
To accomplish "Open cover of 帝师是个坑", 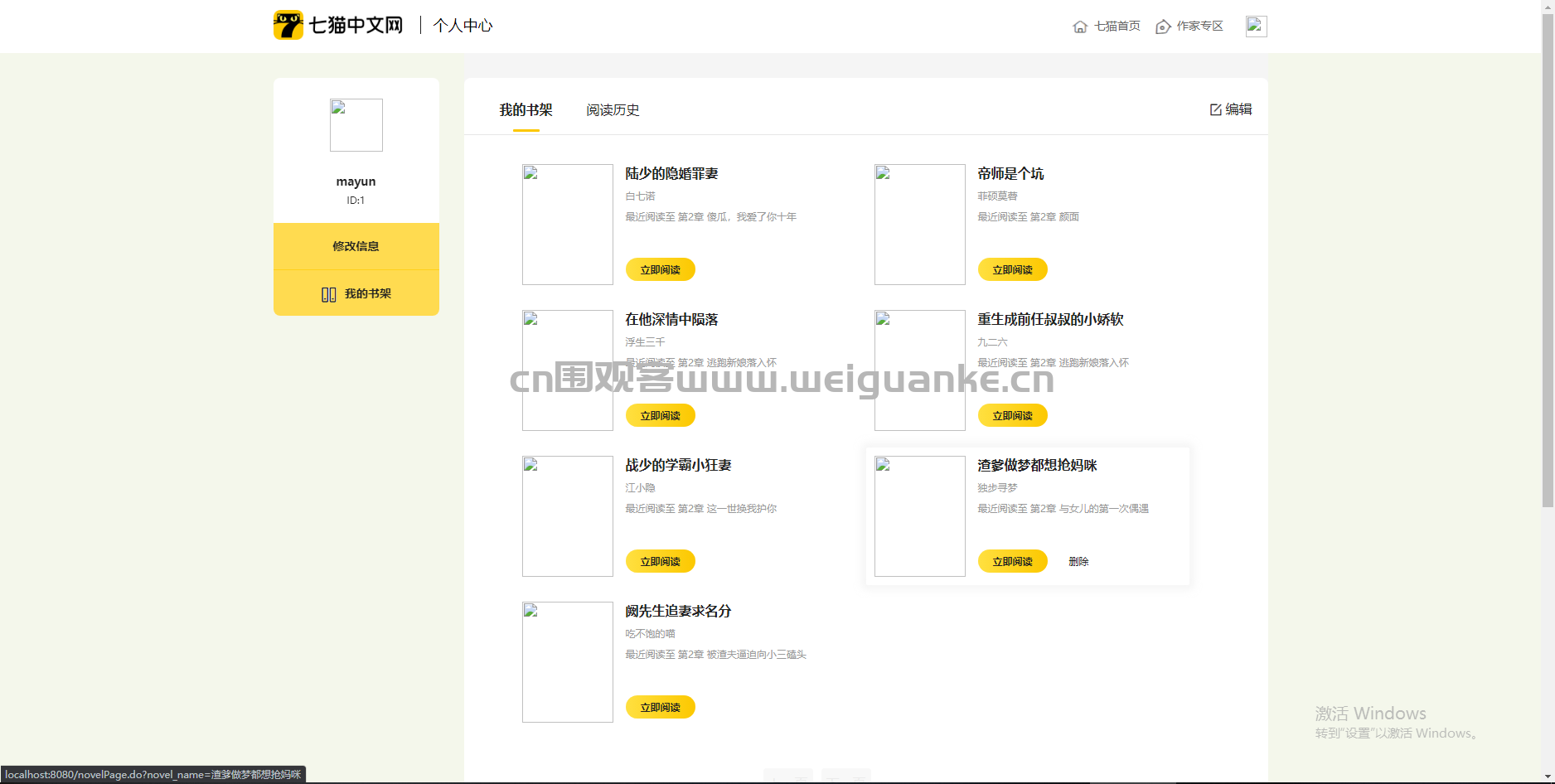I will pyautogui.click(x=920, y=225).
